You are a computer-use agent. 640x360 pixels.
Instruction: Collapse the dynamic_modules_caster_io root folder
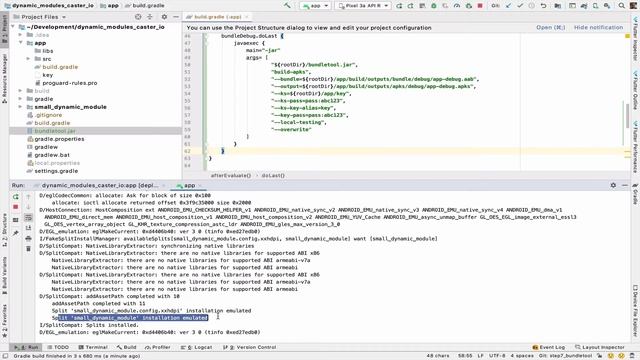click(x=13, y=27)
